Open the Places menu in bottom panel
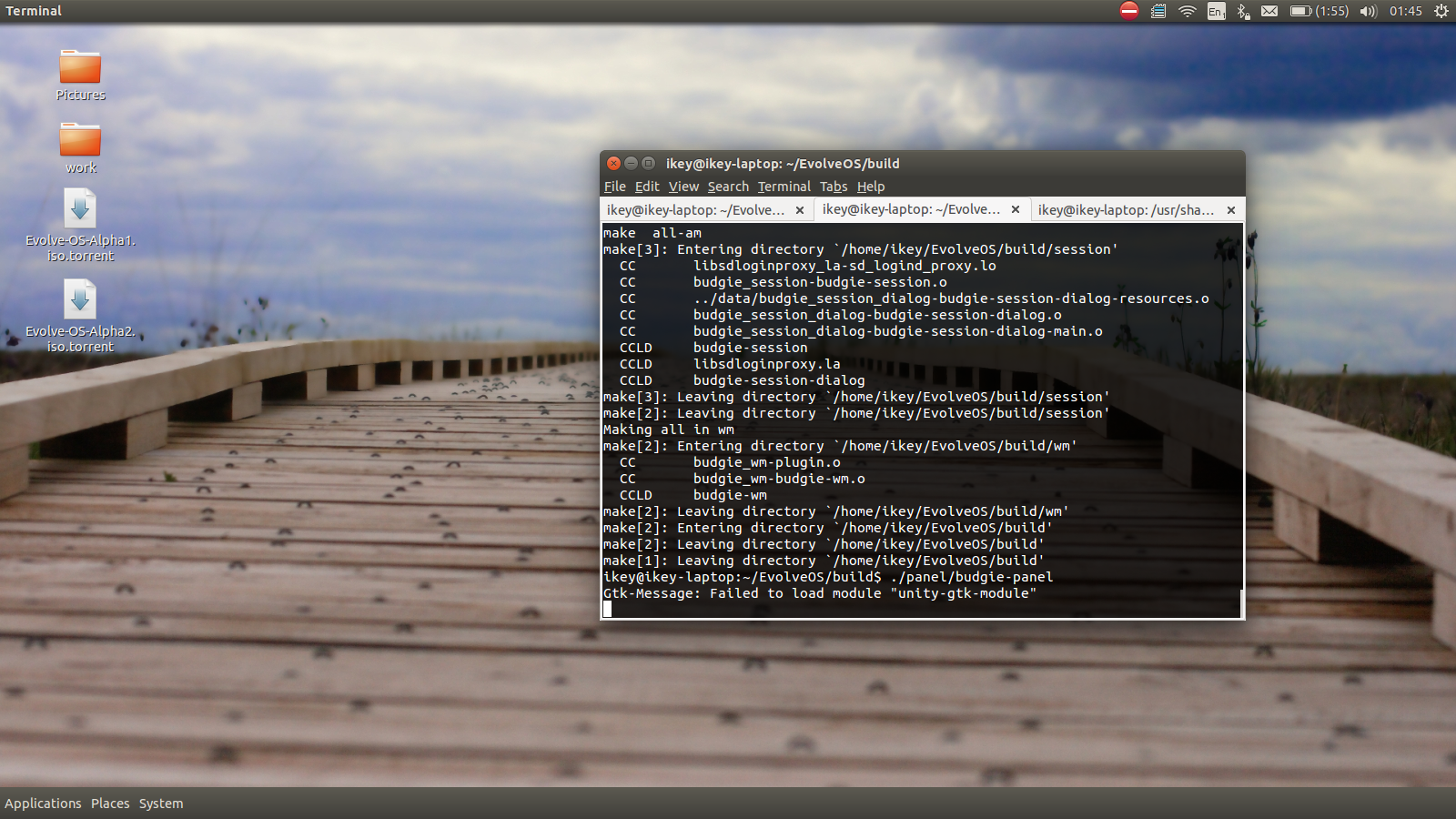Image resolution: width=1456 pixels, height=819 pixels. (x=110, y=804)
